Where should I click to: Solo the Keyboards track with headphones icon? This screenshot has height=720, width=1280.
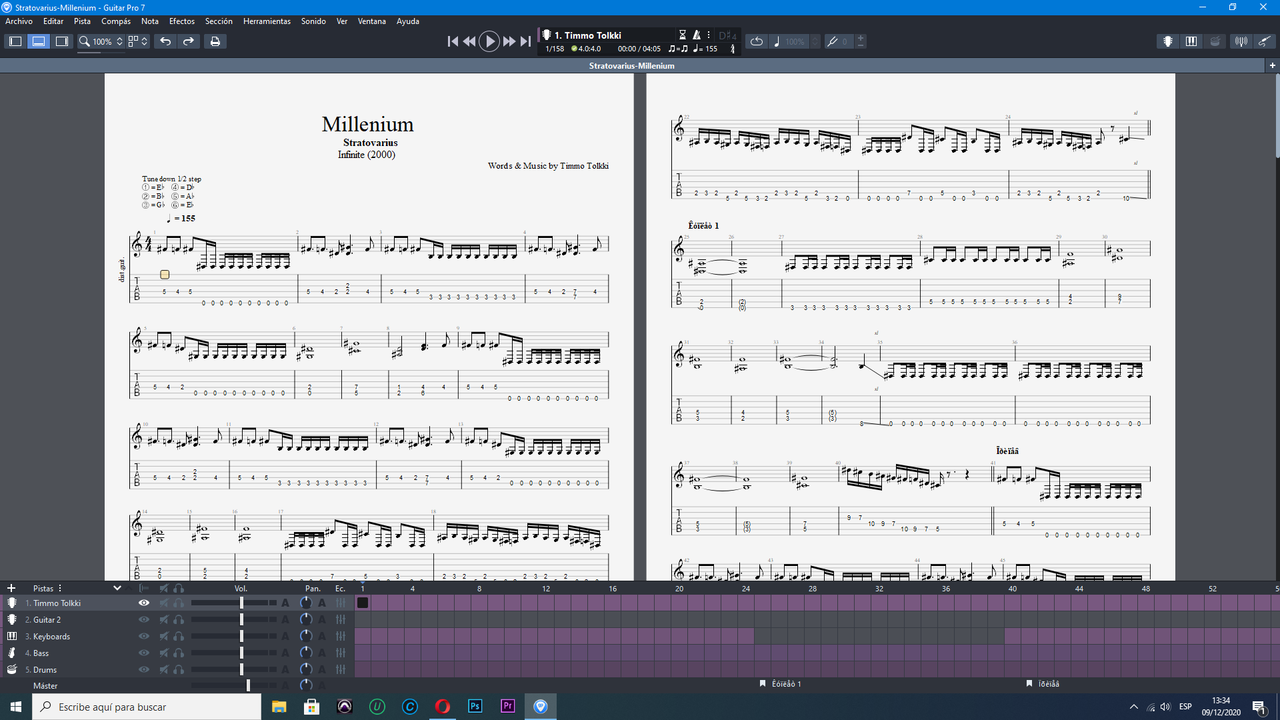click(x=179, y=636)
